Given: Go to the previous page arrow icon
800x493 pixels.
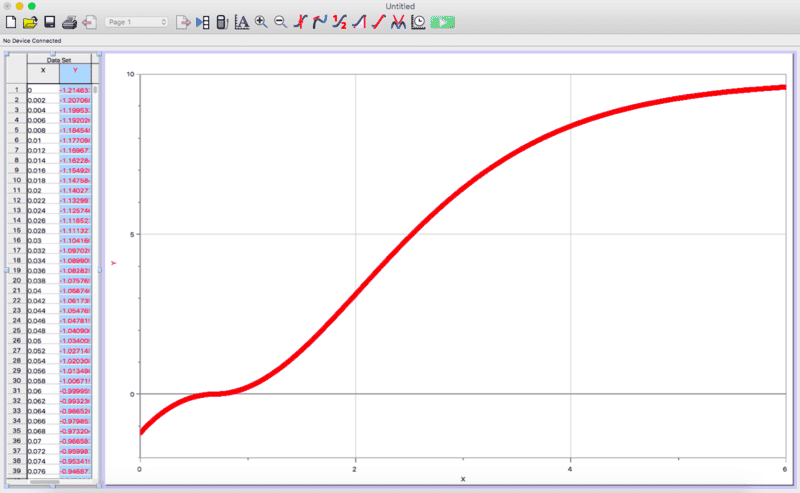Looking at the screenshot, I should pyautogui.click(x=89, y=21).
